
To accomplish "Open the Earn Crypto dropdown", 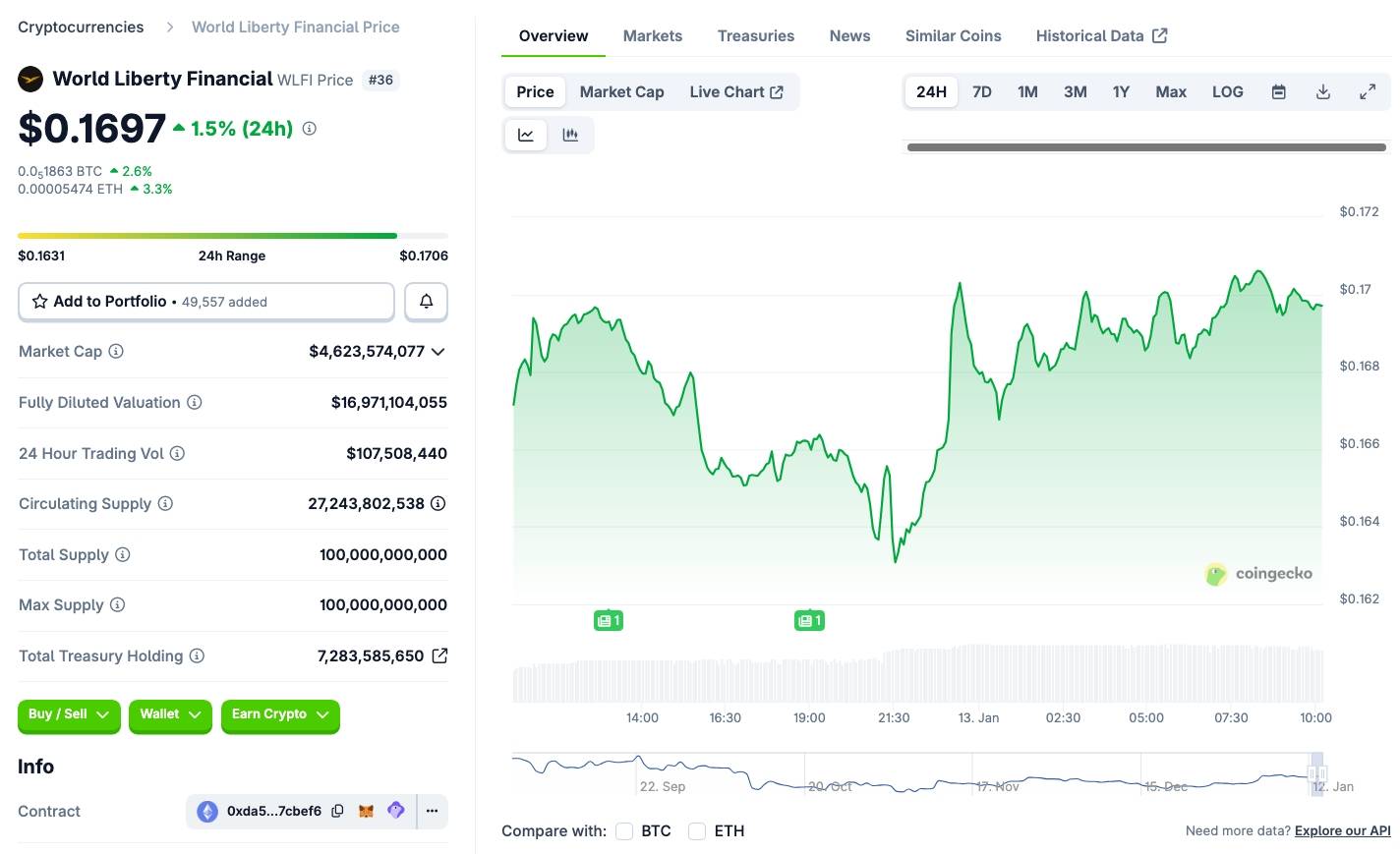I will [280, 714].
